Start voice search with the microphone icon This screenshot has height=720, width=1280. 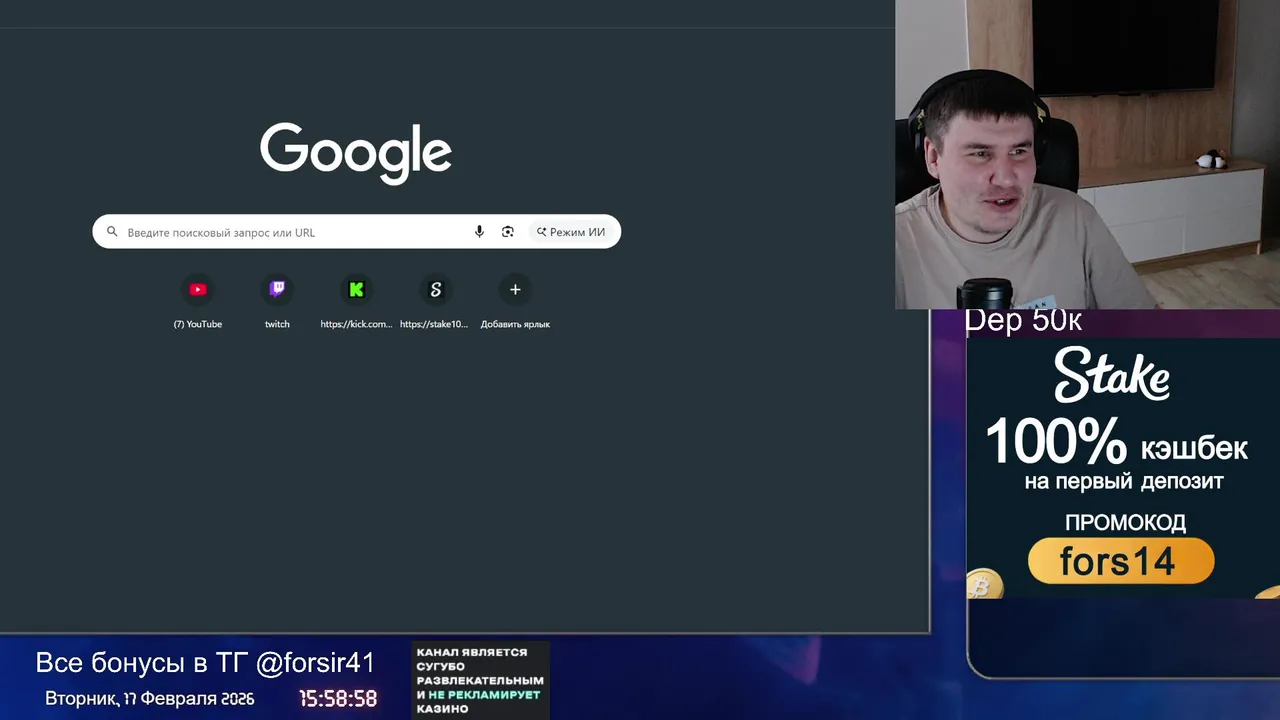(x=479, y=232)
